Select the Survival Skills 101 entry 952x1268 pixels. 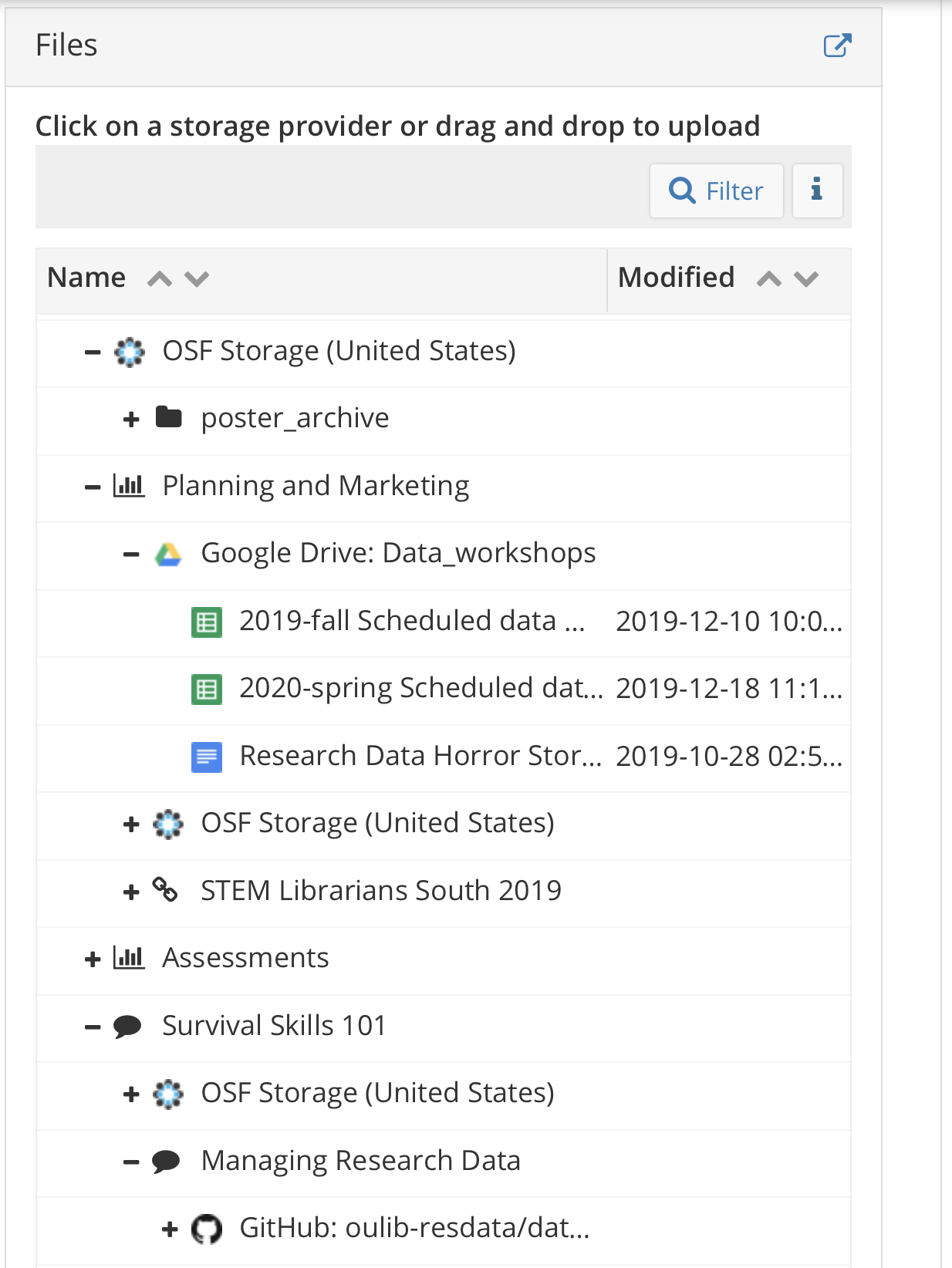coord(274,1026)
